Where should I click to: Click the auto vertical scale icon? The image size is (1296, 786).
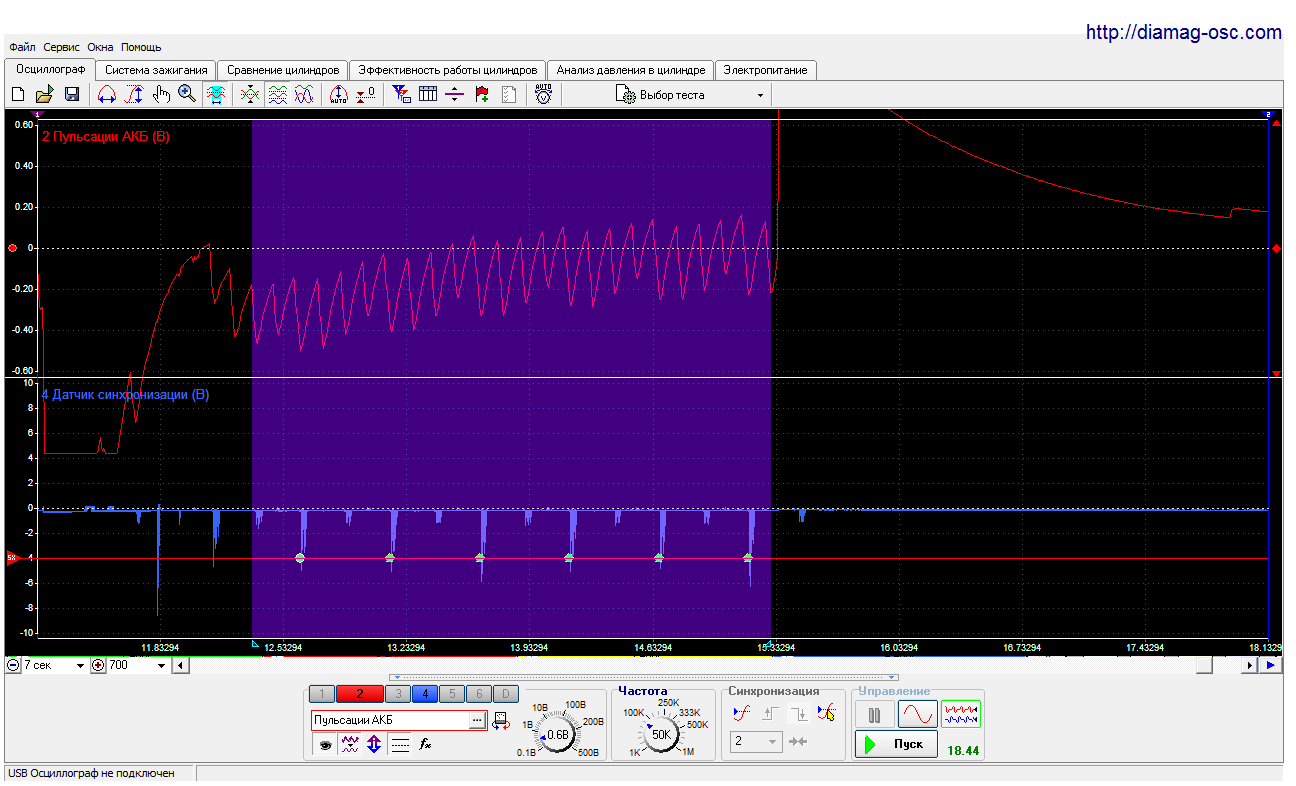[338, 94]
